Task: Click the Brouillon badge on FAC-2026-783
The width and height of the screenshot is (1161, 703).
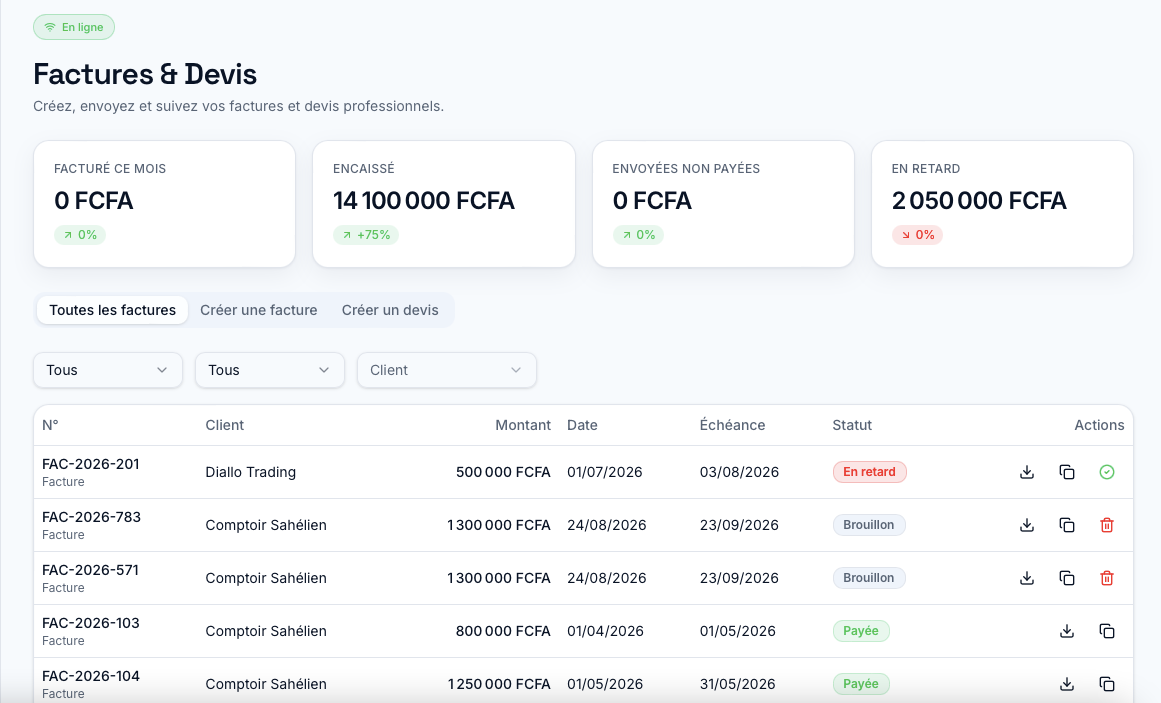Action: pyautogui.click(x=869, y=525)
